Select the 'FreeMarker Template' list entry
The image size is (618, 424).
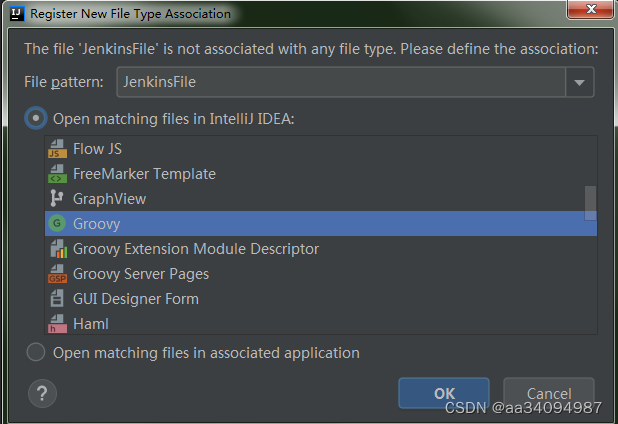pyautogui.click(x=321, y=174)
